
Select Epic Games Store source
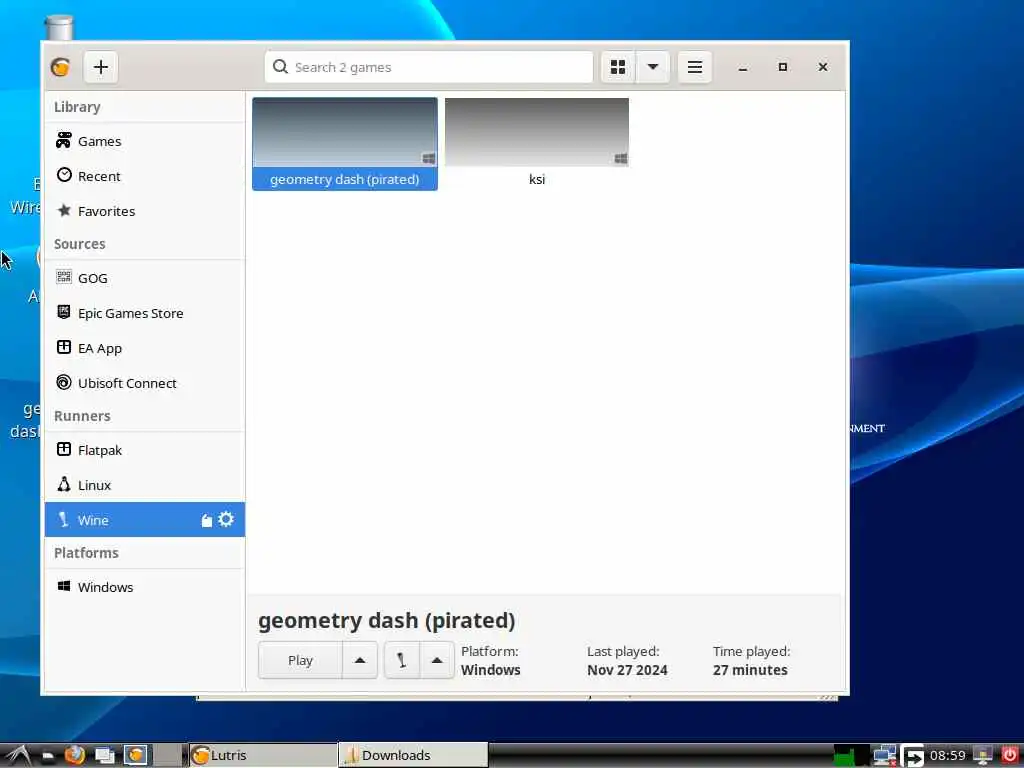(145, 313)
